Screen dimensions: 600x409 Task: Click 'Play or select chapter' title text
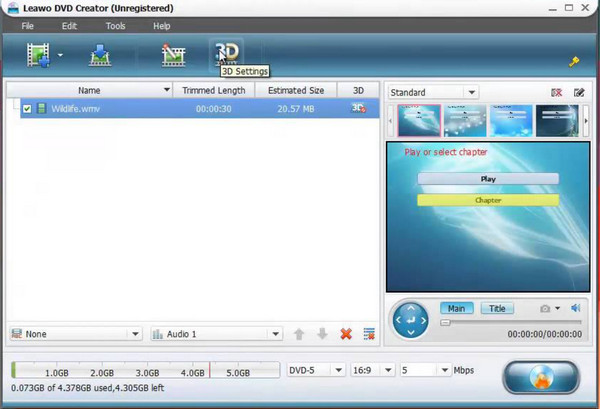[446, 152]
